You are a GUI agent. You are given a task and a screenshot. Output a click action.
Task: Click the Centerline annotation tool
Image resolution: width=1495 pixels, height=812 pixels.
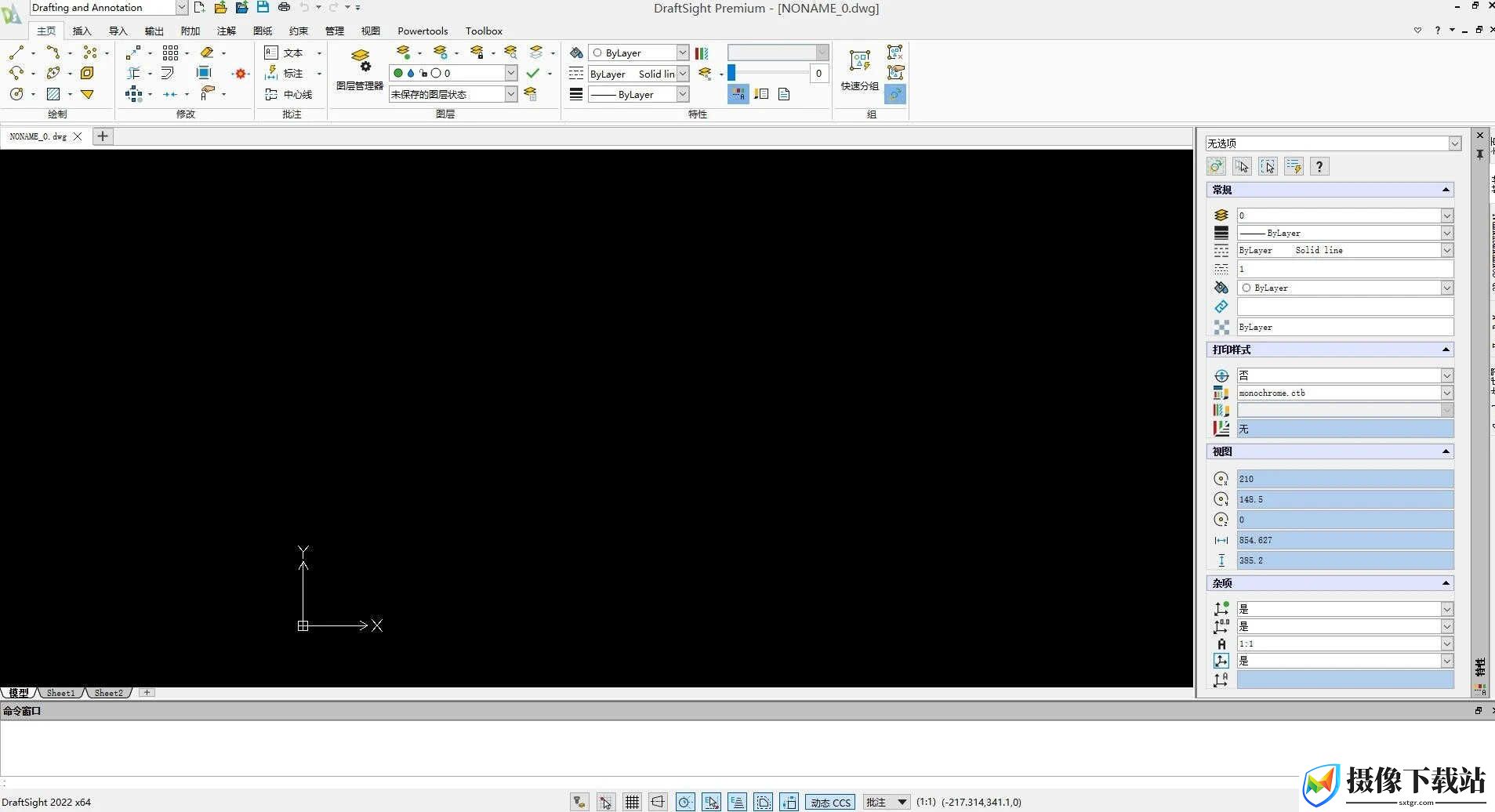tap(288, 94)
